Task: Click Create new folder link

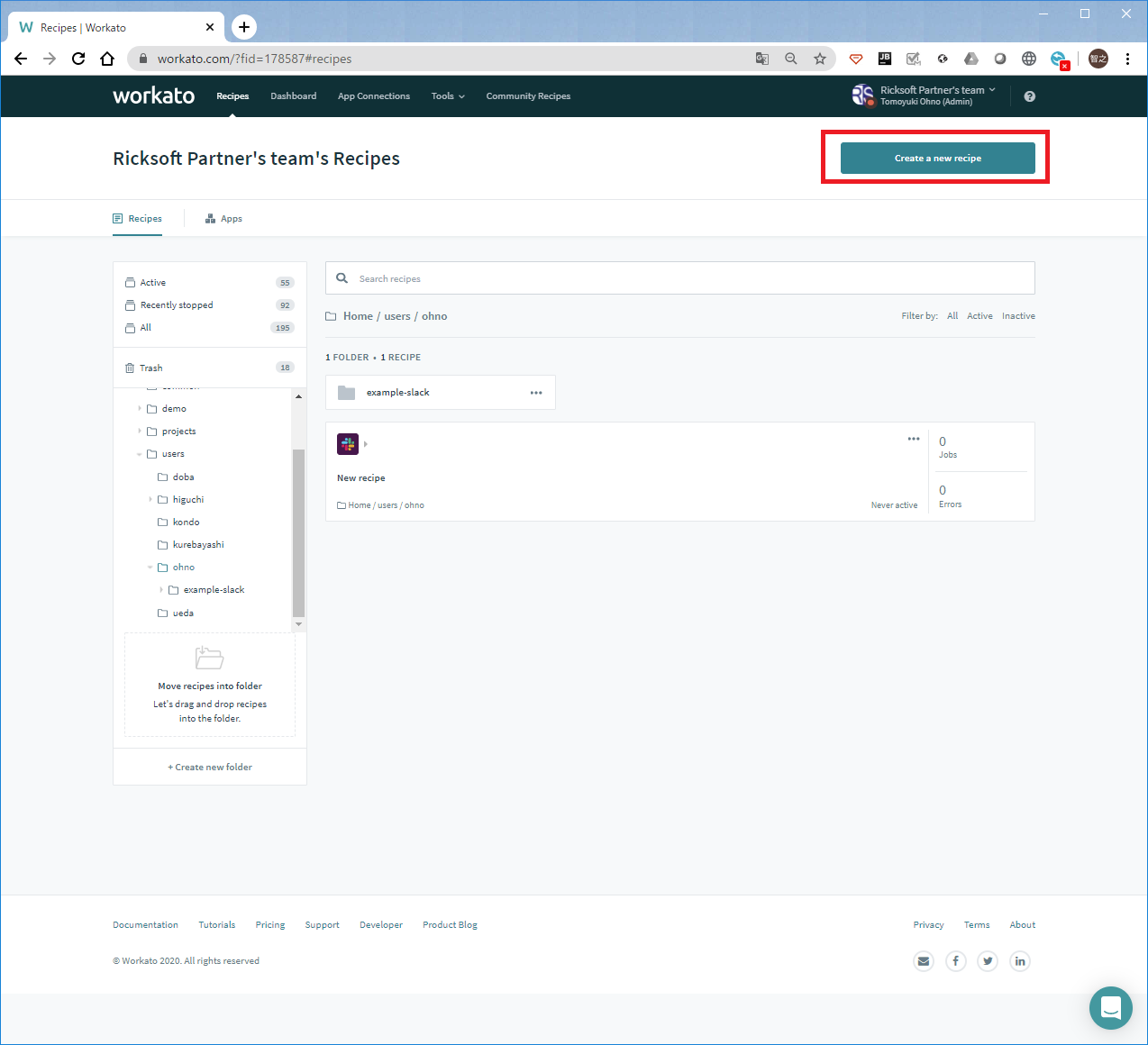Action: click(210, 768)
